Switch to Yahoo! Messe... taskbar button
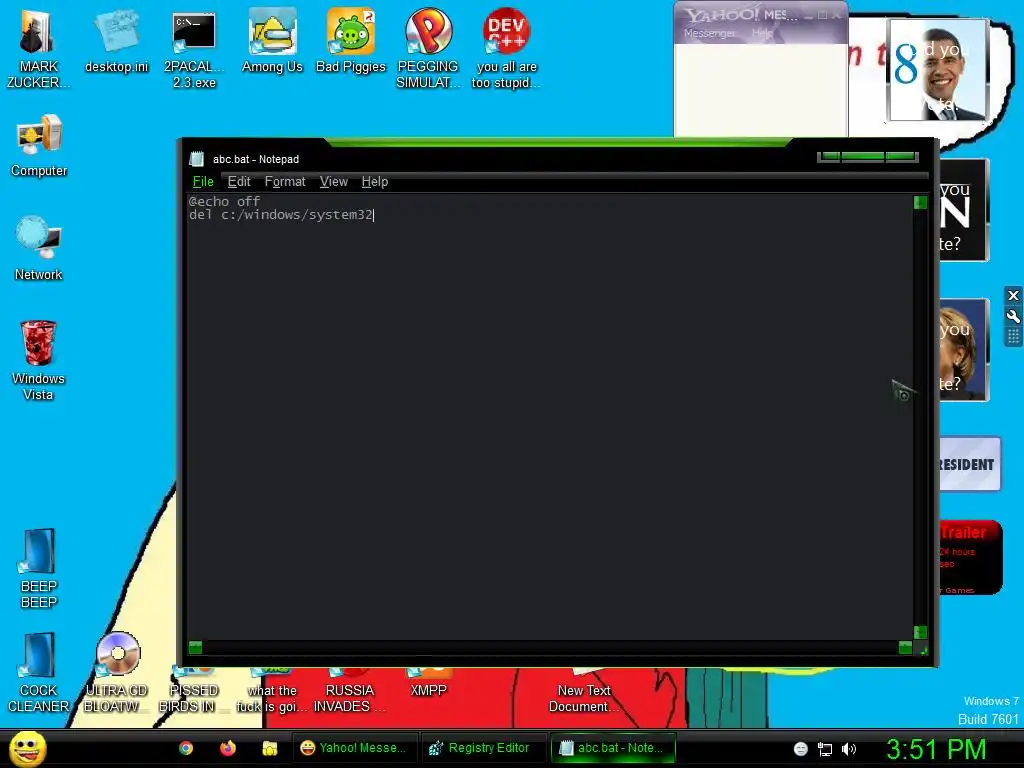Image resolution: width=1024 pixels, height=768 pixels. (354, 748)
